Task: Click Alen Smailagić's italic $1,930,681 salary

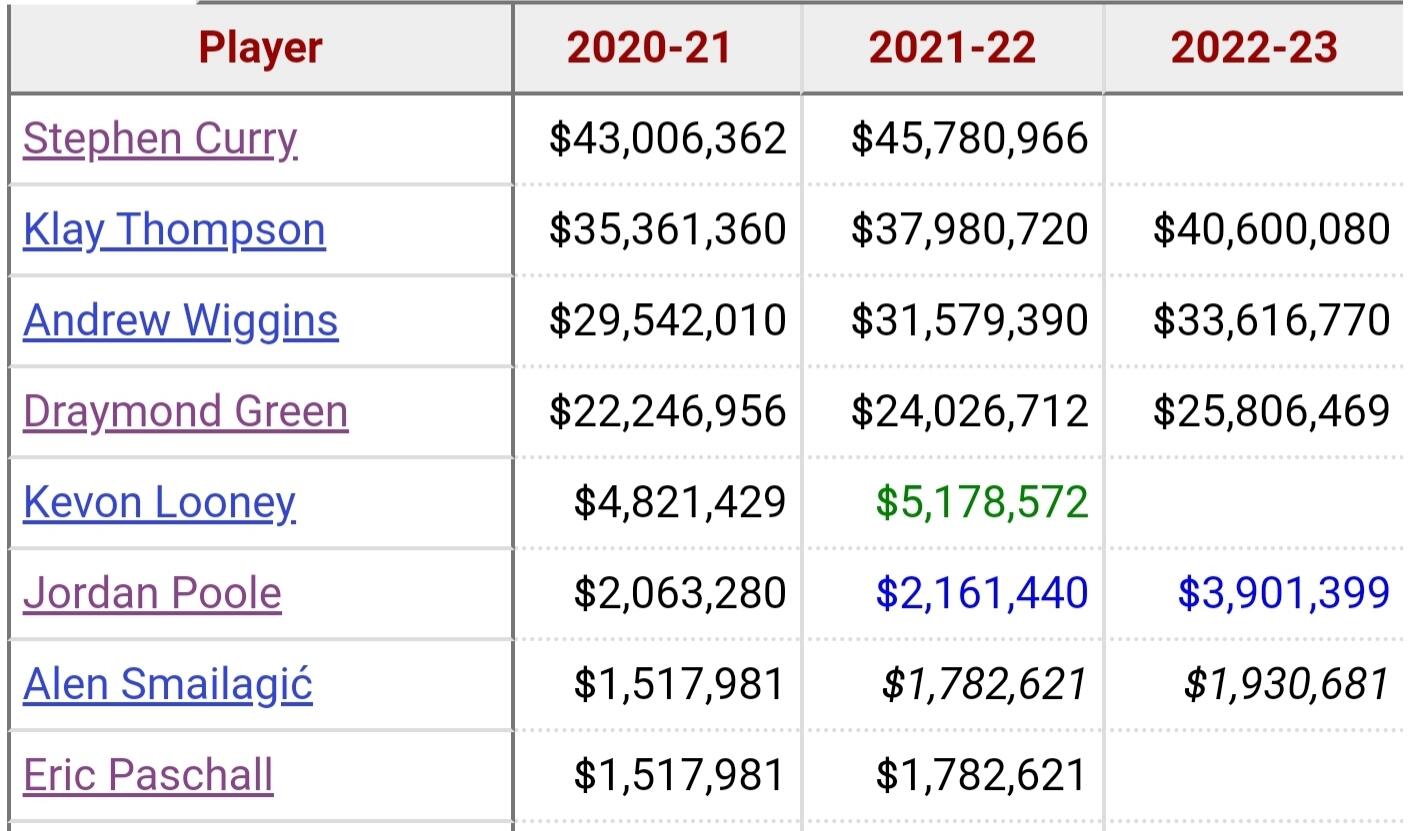Action: click(1286, 684)
